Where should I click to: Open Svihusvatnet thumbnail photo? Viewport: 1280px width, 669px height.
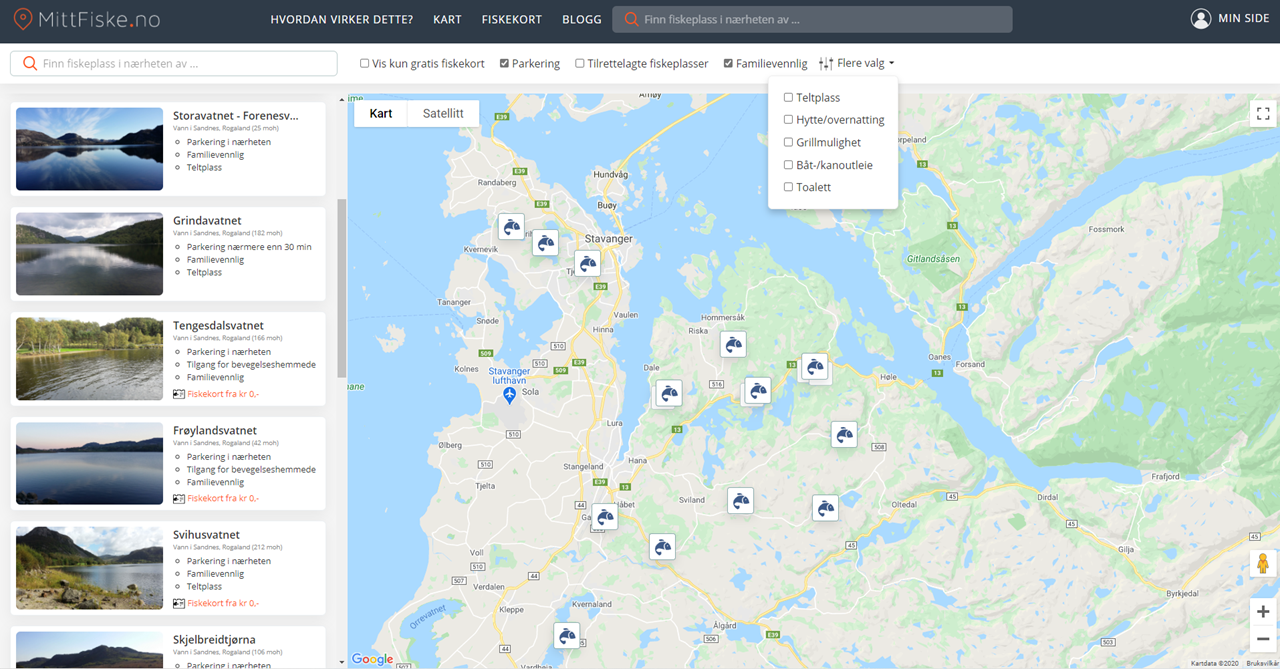pos(89,568)
